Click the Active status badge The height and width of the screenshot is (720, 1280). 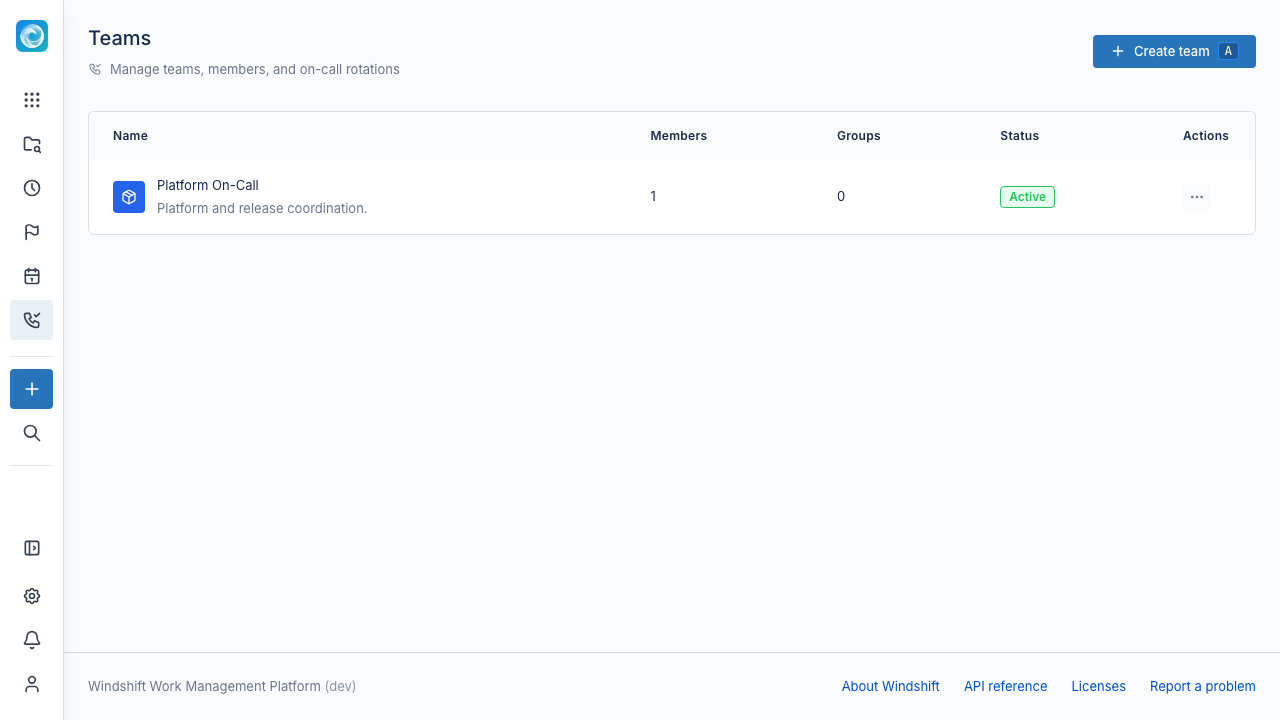(1027, 197)
